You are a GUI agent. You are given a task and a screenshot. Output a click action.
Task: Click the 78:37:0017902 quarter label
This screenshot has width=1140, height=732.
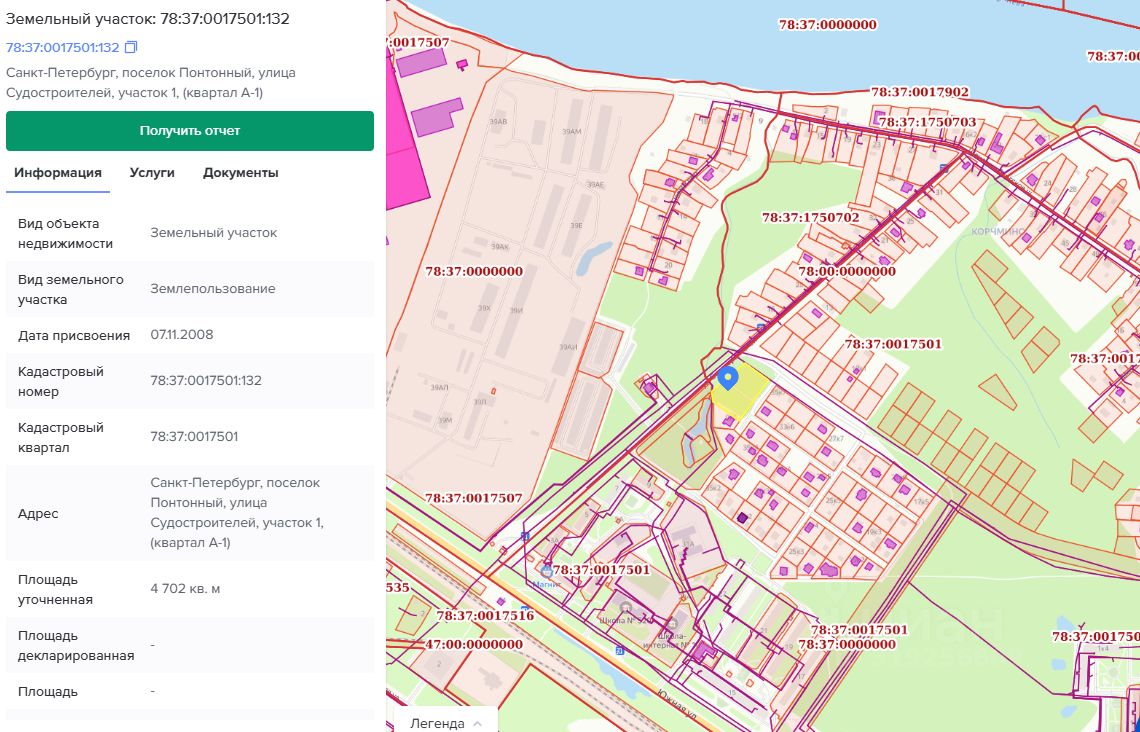click(x=920, y=92)
